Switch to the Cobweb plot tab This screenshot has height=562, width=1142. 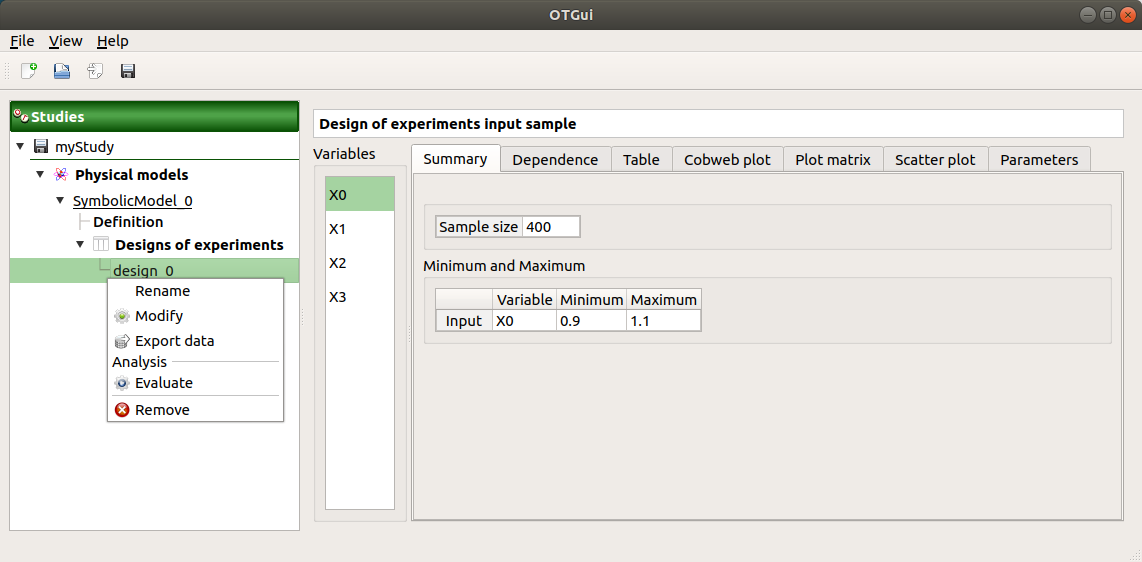(727, 160)
